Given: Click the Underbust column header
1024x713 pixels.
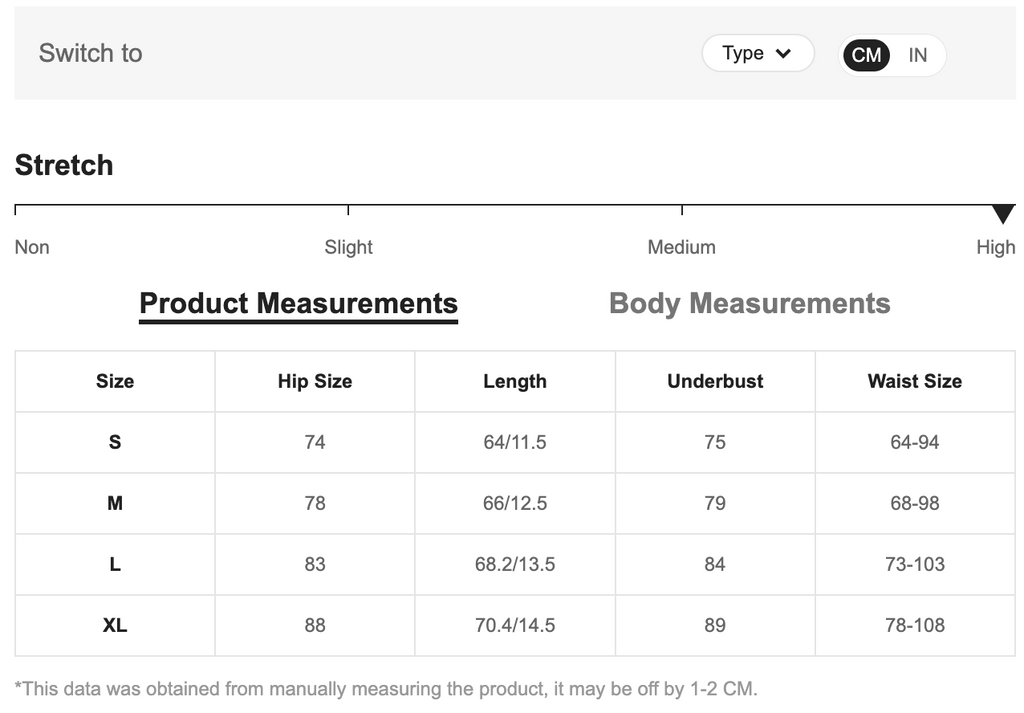Looking at the screenshot, I should 715,381.
